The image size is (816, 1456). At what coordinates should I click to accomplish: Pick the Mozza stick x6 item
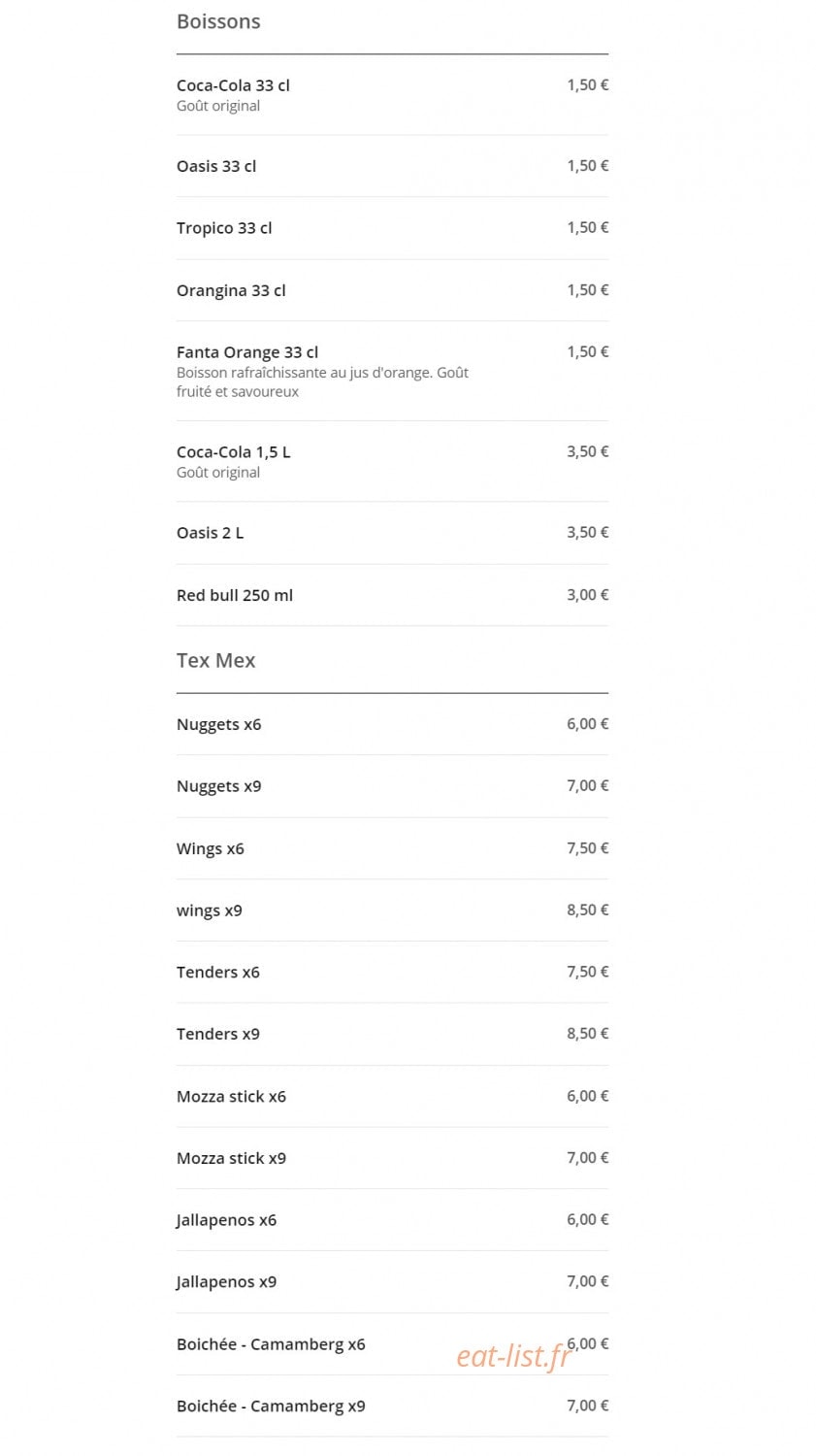click(x=392, y=1096)
